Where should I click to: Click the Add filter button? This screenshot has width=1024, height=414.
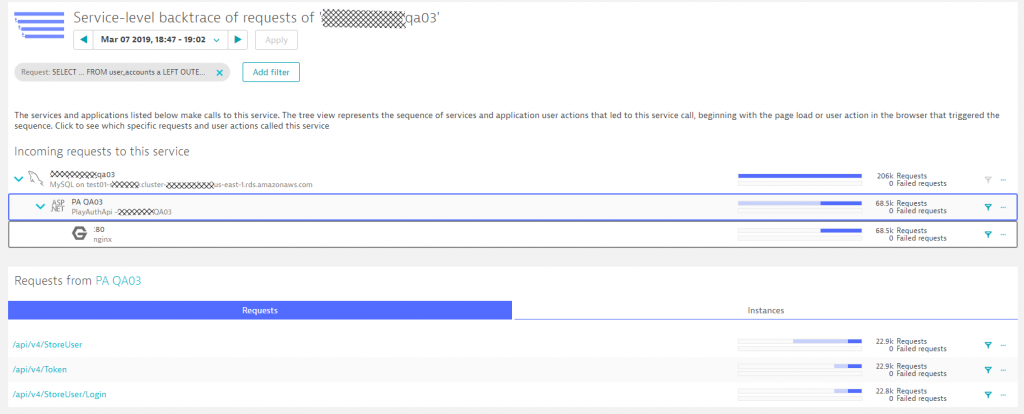pyautogui.click(x=271, y=72)
